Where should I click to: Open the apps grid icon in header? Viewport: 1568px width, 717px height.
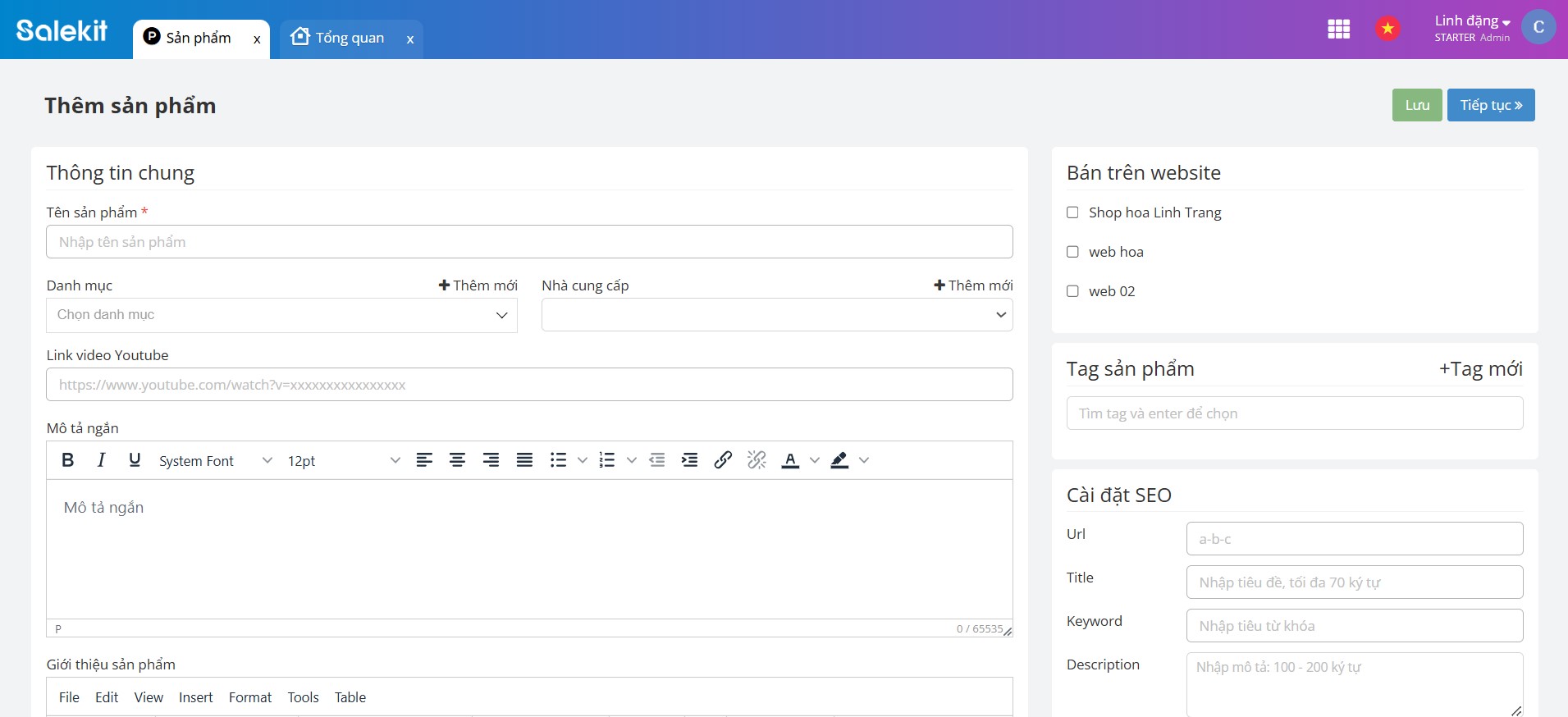1338,30
